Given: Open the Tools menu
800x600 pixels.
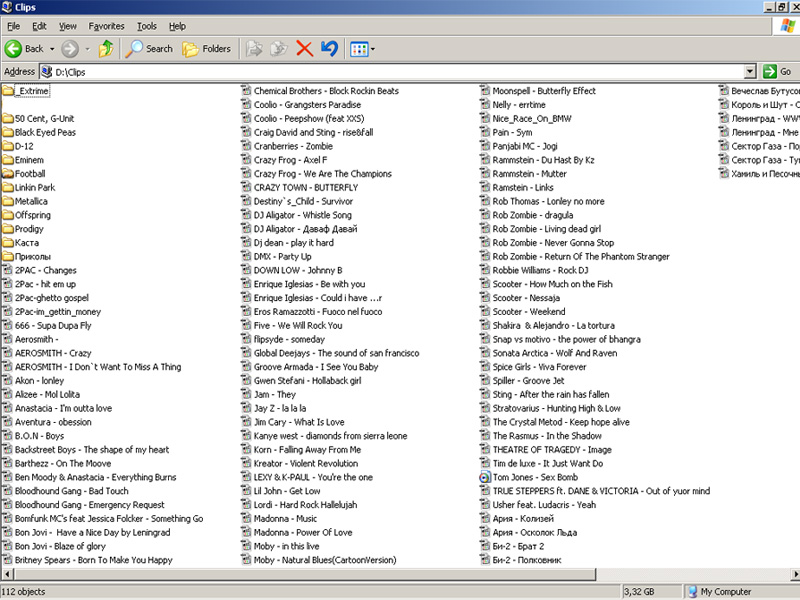Looking at the screenshot, I should (146, 26).
